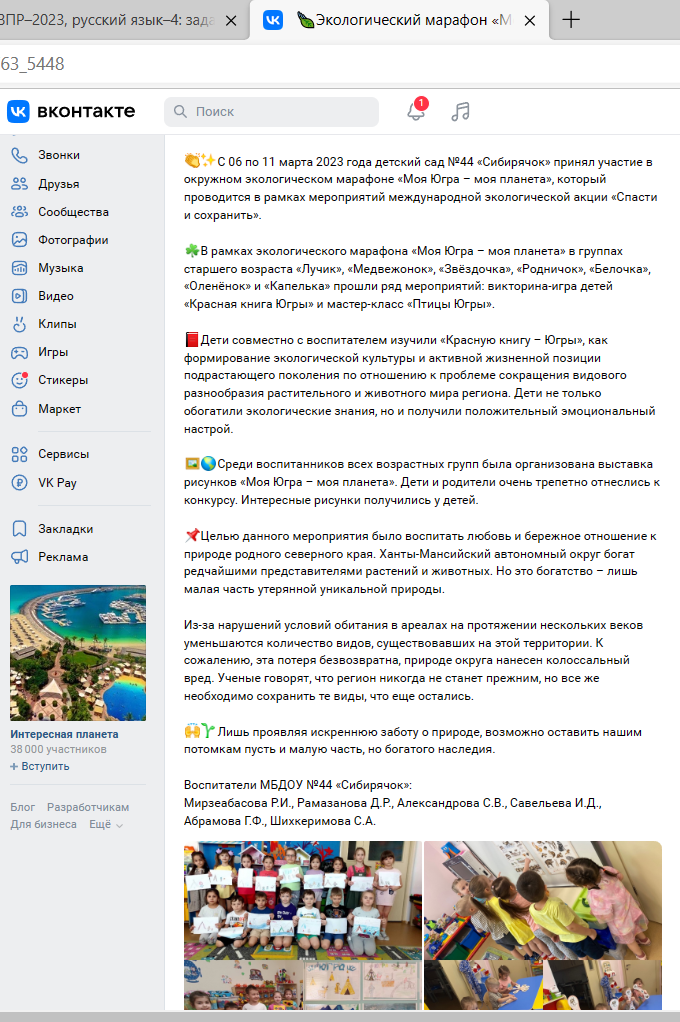Open photo of children looking at poster
The image size is (680, 1022).
point(542,899)
